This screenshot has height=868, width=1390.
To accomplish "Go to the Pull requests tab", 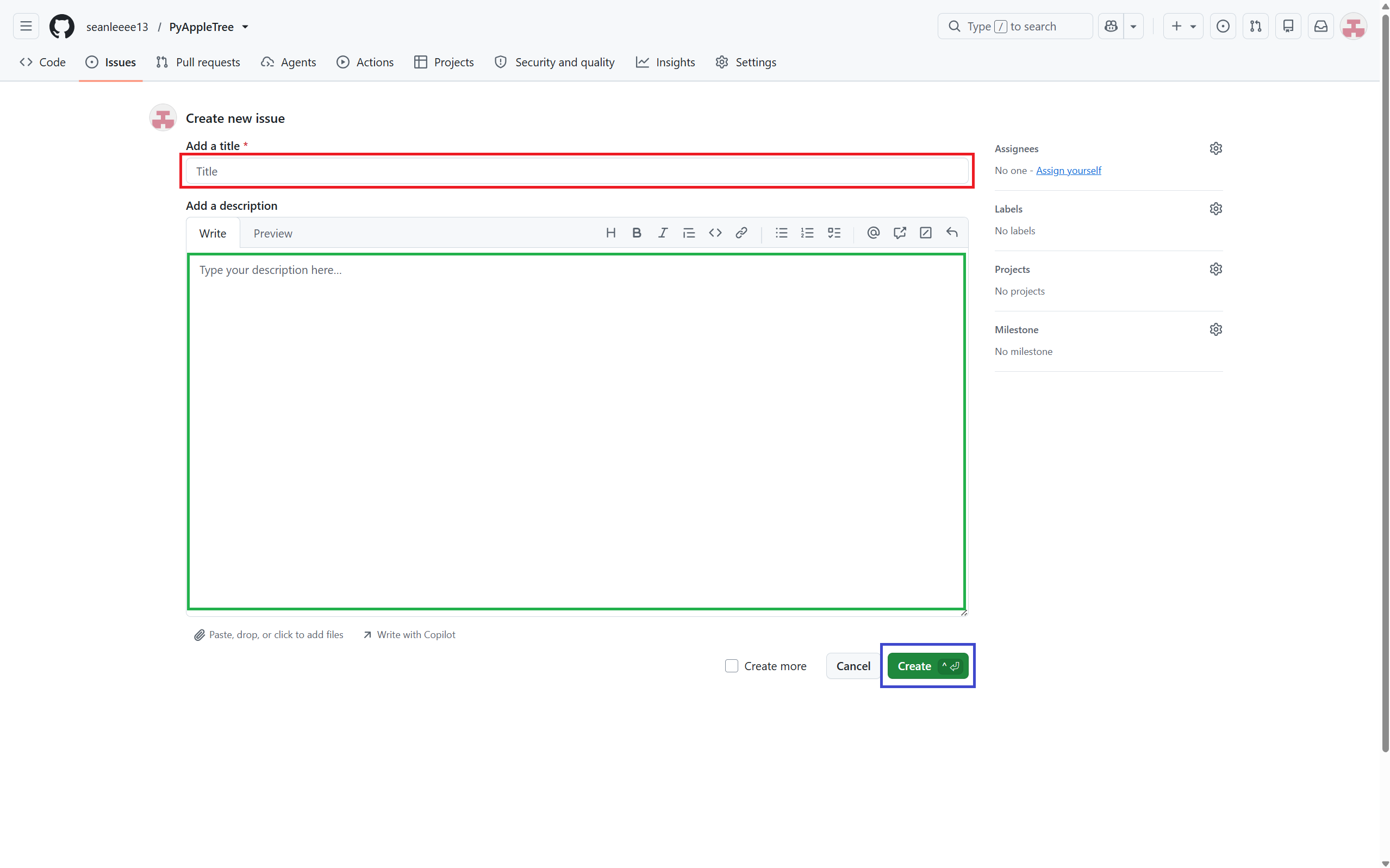I will (198, 62).
